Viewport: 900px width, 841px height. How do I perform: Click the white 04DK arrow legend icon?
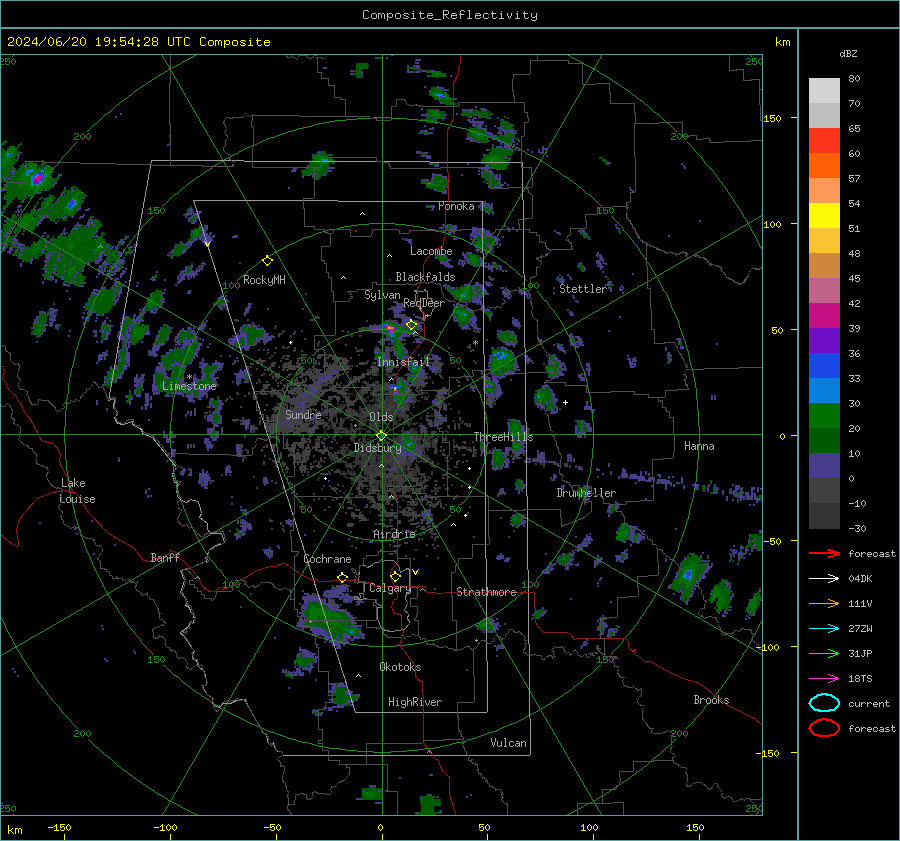click(x=824, y=578)
